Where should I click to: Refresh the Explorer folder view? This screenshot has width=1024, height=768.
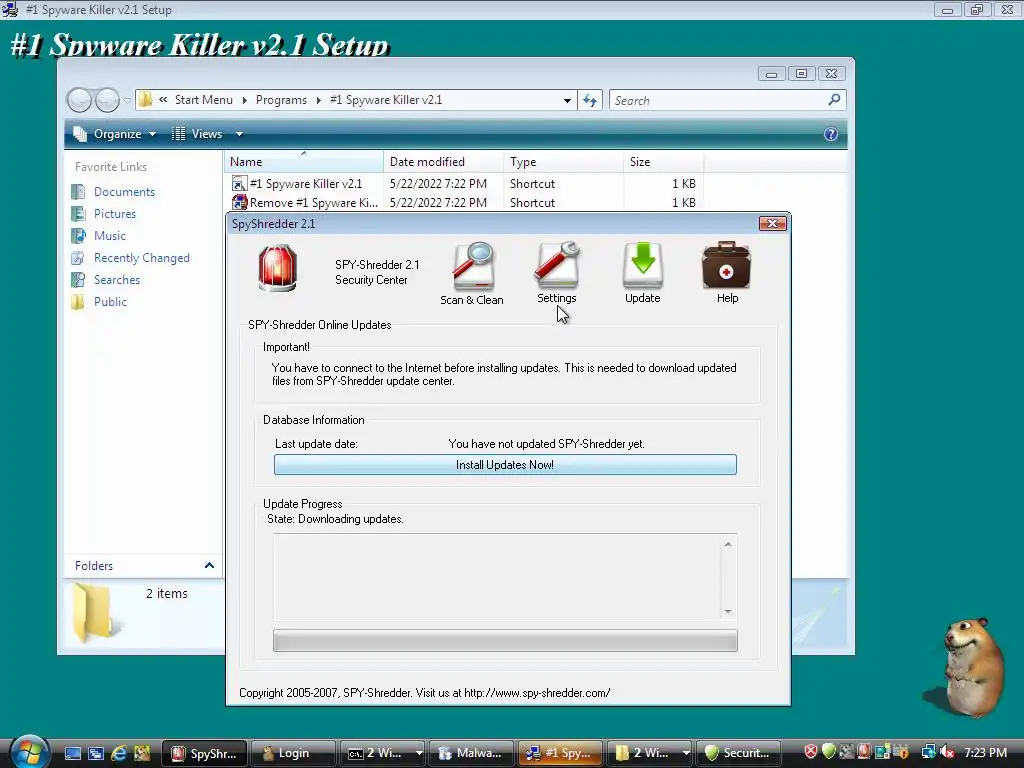590,101
